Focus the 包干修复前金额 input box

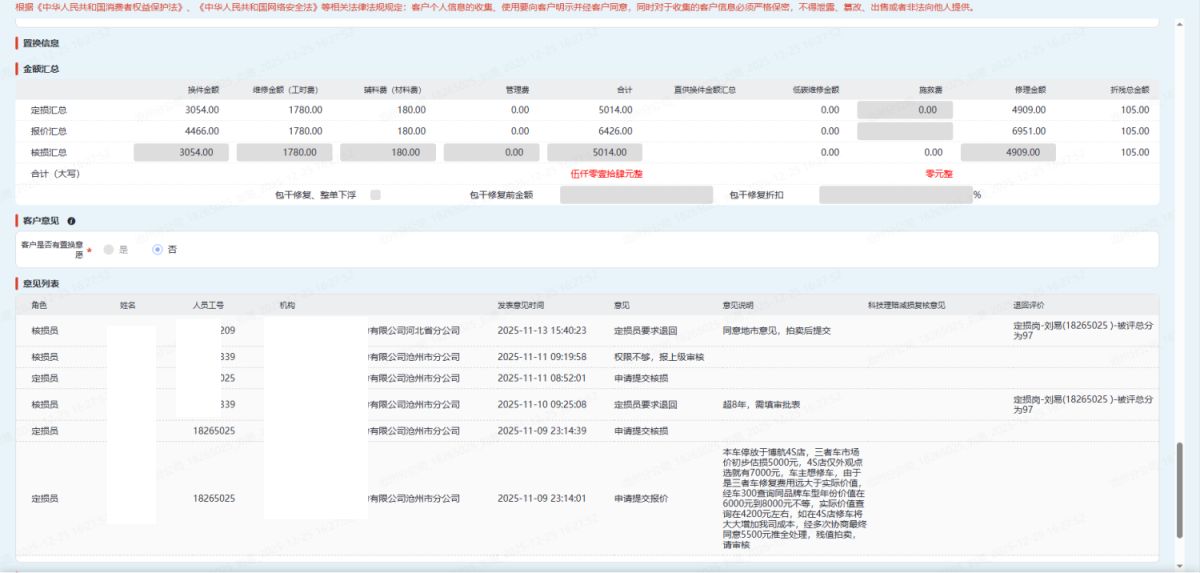click(636, 195)
